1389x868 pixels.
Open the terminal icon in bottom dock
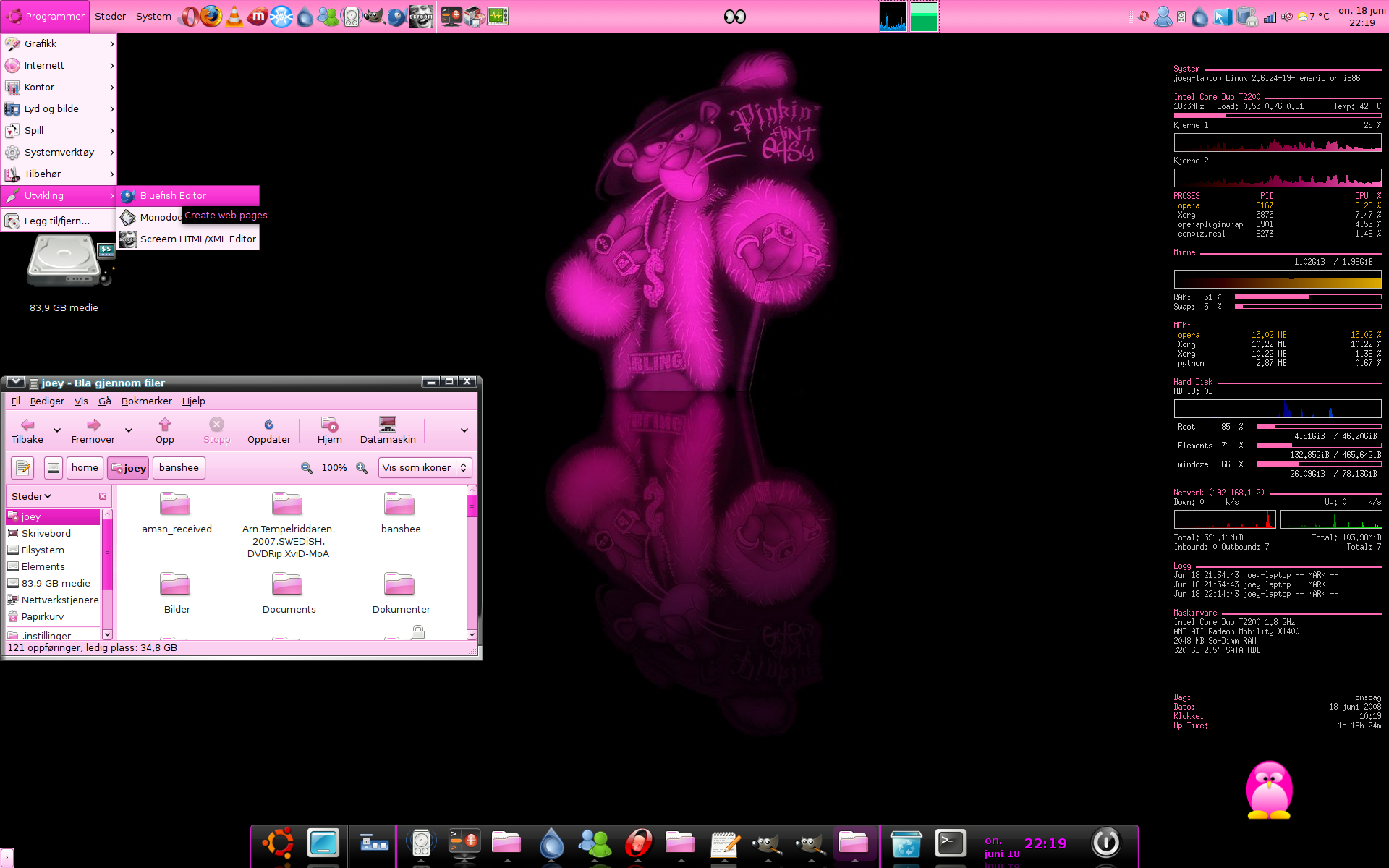[x=951, y=843]
